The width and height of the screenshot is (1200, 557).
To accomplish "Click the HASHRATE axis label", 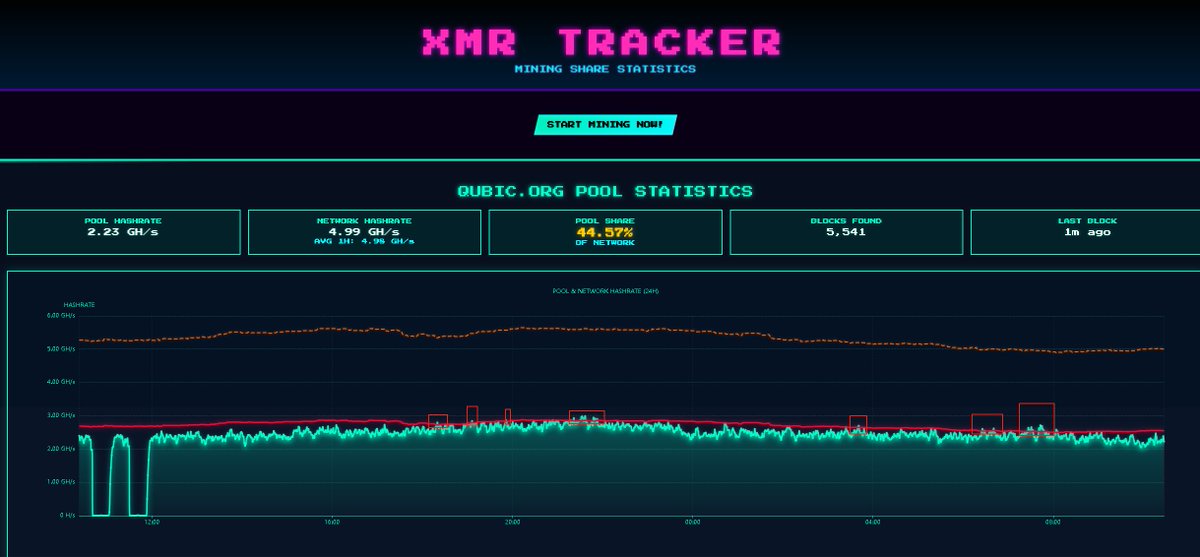I will (78, 303).
